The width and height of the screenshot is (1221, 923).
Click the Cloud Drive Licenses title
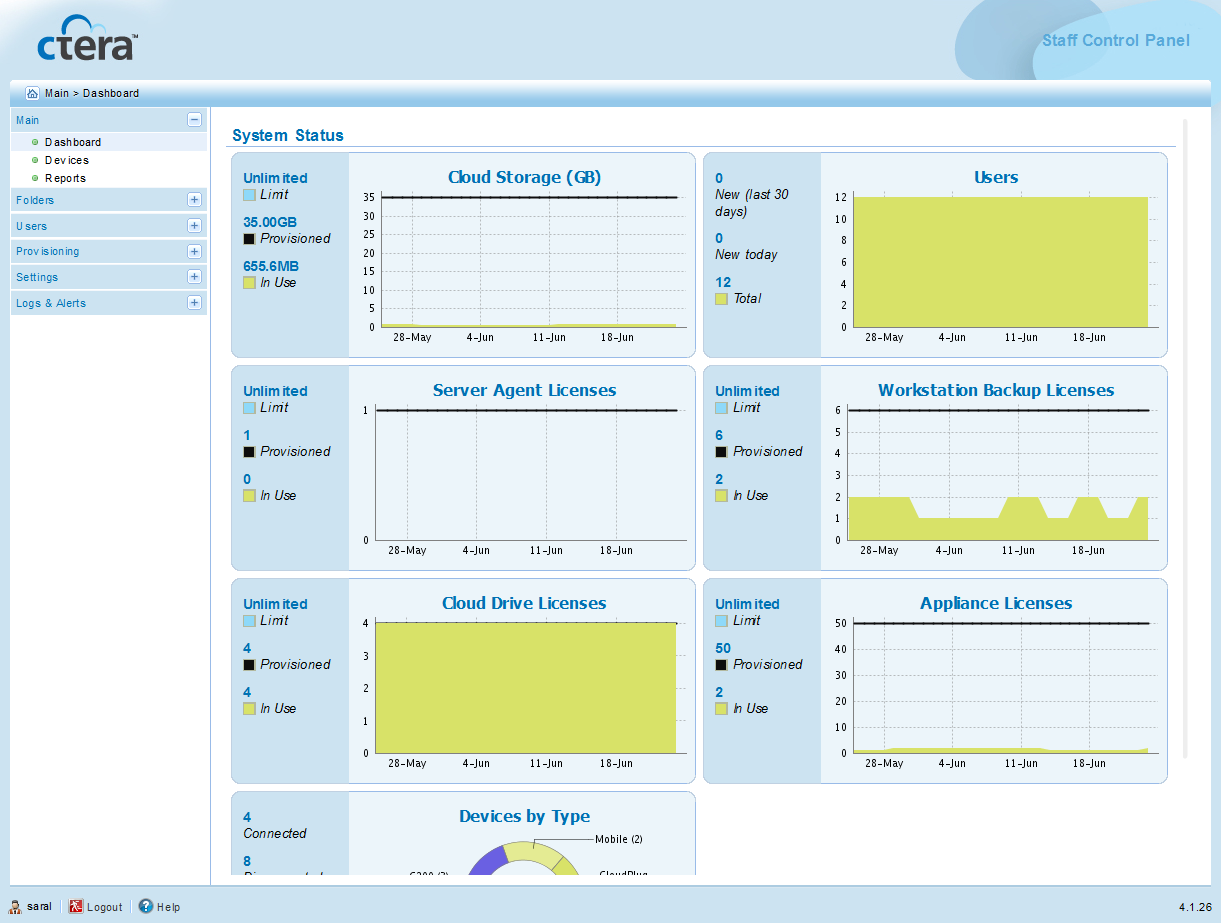(x=524, y=604)
